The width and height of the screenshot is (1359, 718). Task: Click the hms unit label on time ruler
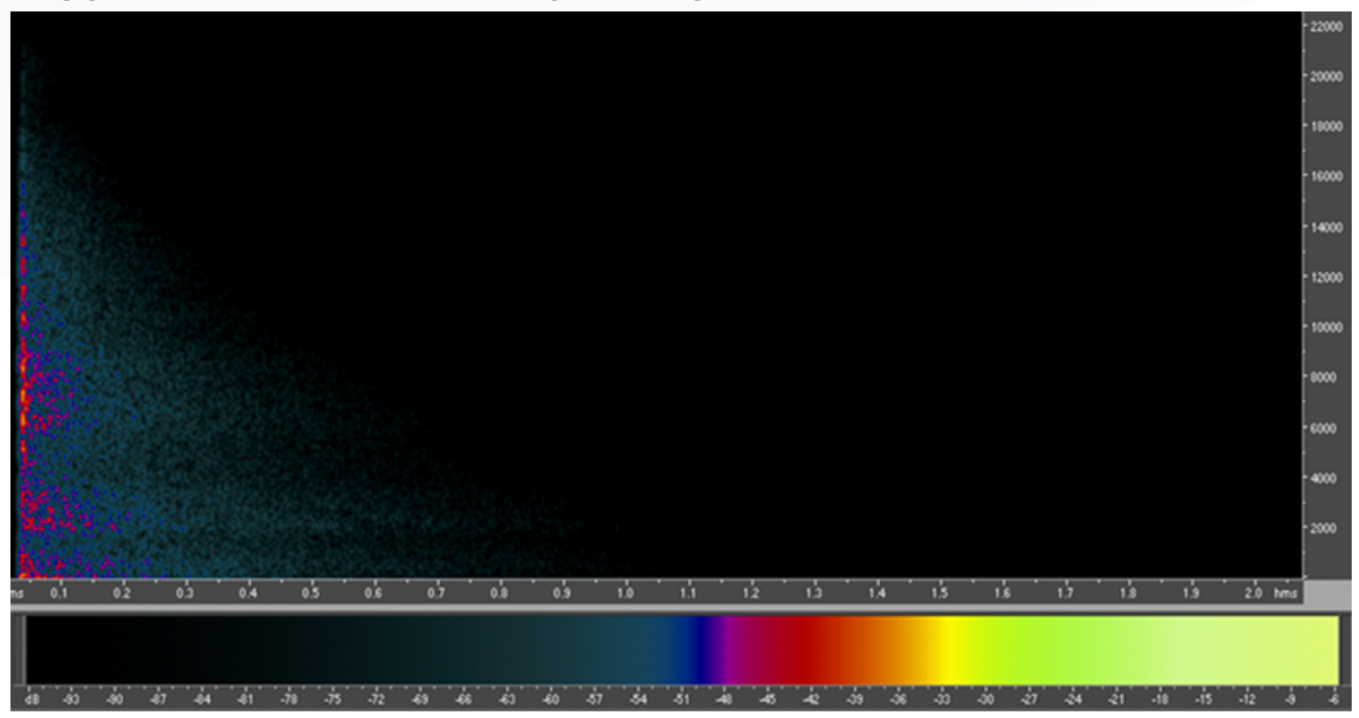(x=1286, y=593)
